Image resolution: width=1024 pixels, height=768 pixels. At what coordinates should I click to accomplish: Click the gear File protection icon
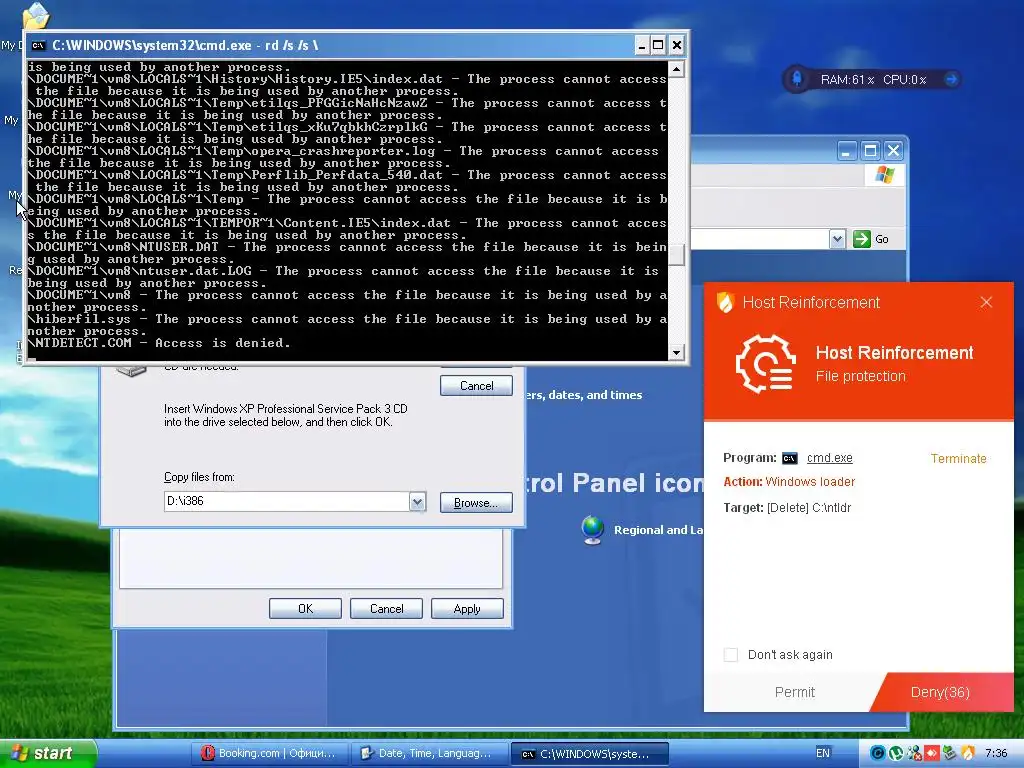pyautogui.click(x=766, y=363)
